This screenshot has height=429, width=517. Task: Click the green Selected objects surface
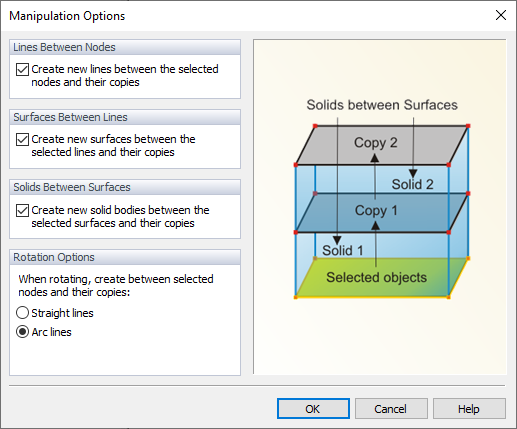point(382,278)
